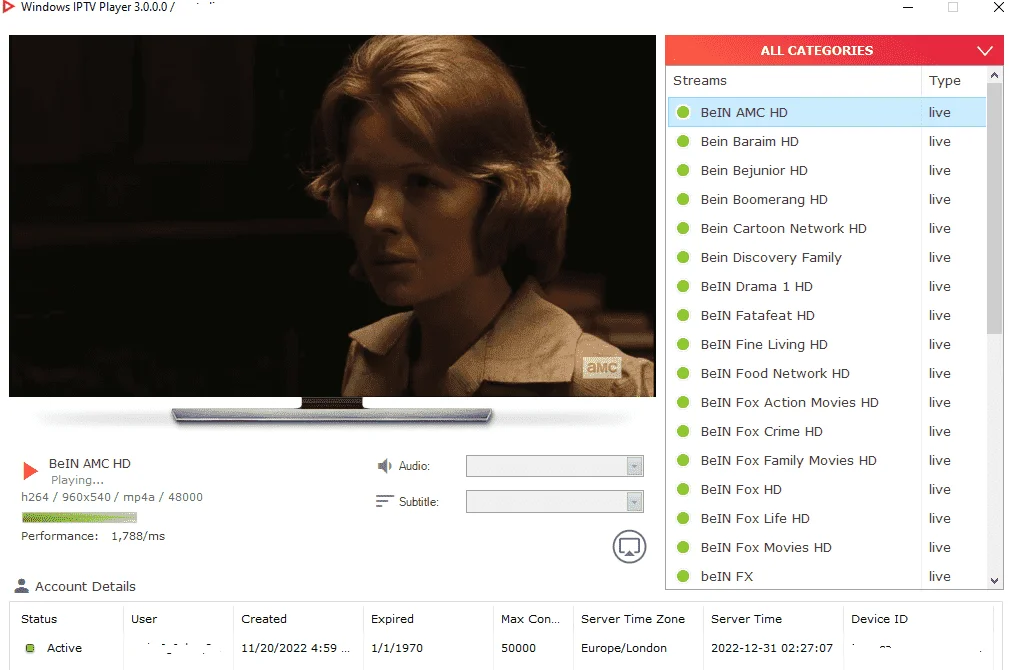Select the beIN FX stream
1009x670 pixels.
pyautogui.click(x=827, y=575)
